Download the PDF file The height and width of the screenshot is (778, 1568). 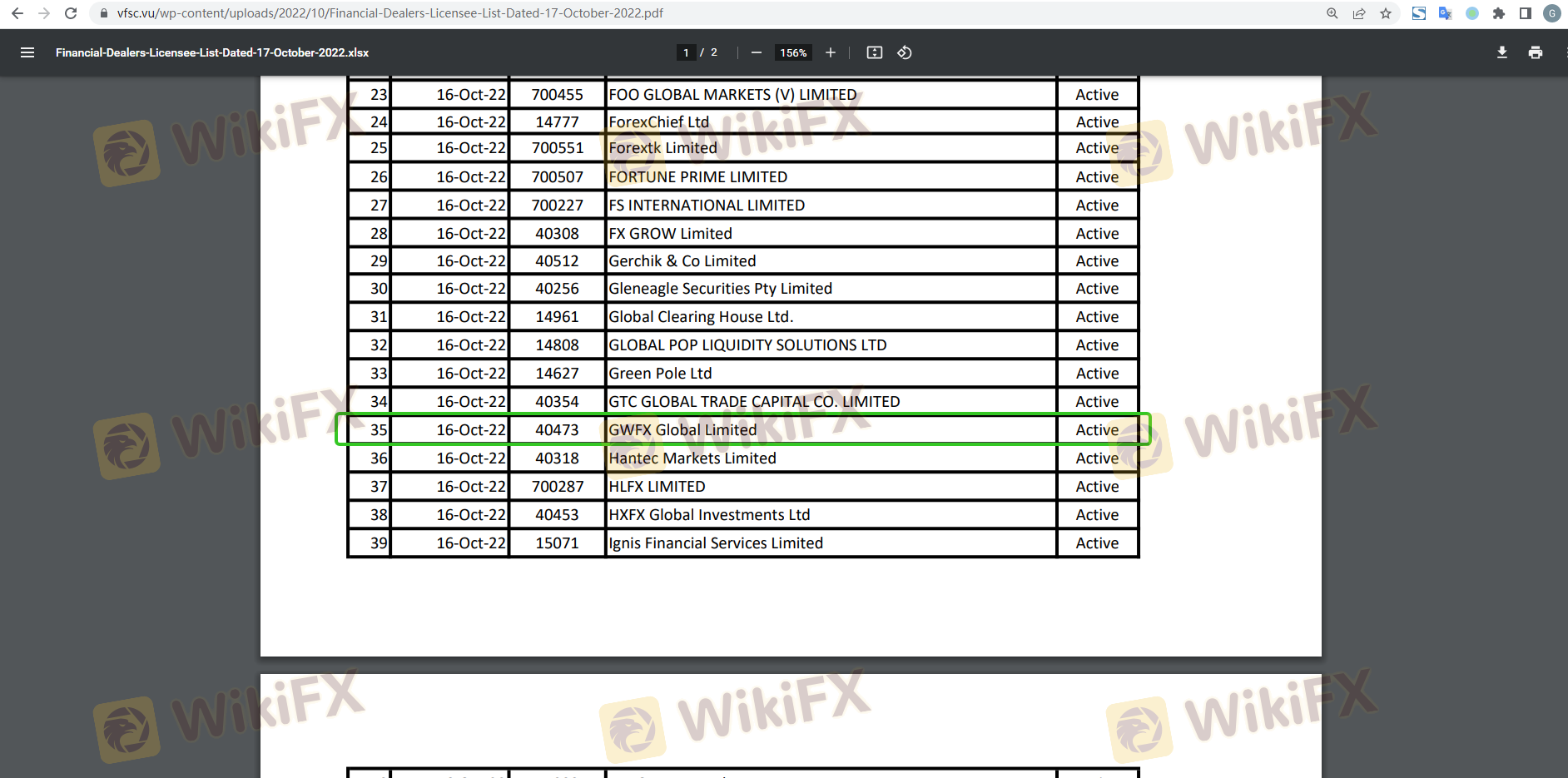tap(1501, 52)
